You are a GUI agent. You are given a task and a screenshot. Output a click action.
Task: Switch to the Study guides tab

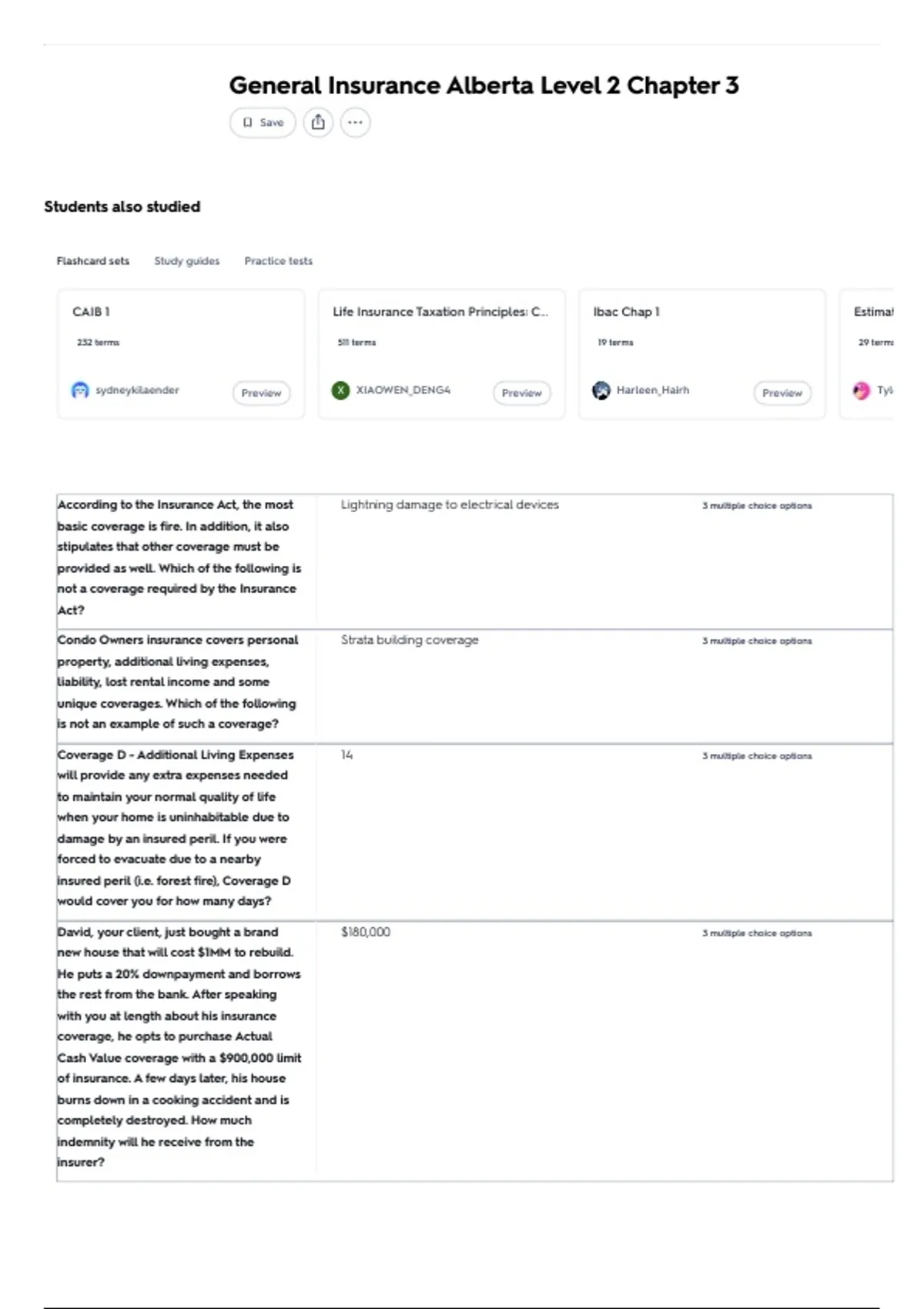[187, 261]
